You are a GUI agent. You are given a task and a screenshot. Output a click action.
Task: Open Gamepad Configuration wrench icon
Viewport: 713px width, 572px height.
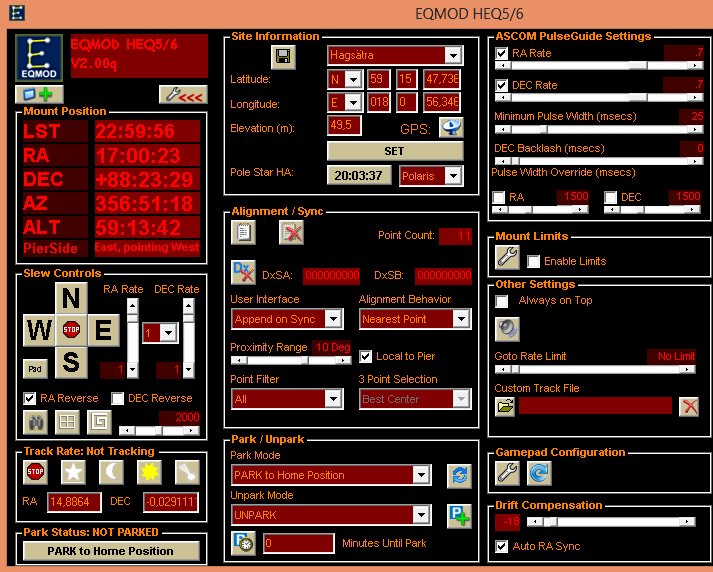pos(507,473)
